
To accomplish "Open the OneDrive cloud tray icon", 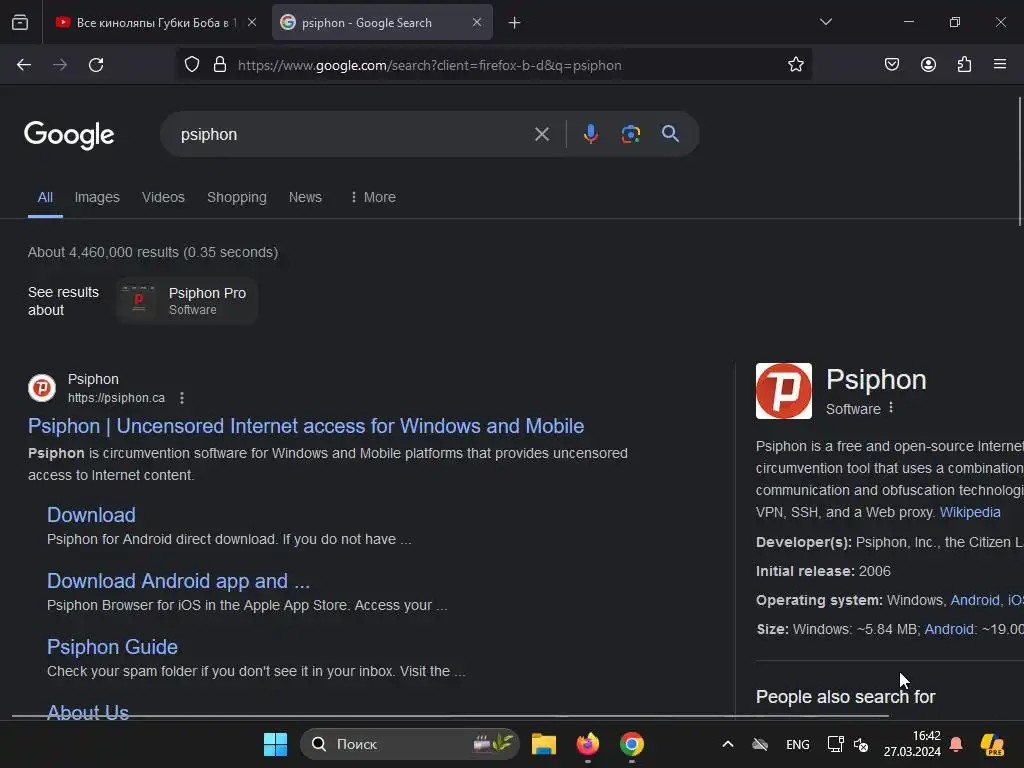I will tap(760, 744).
